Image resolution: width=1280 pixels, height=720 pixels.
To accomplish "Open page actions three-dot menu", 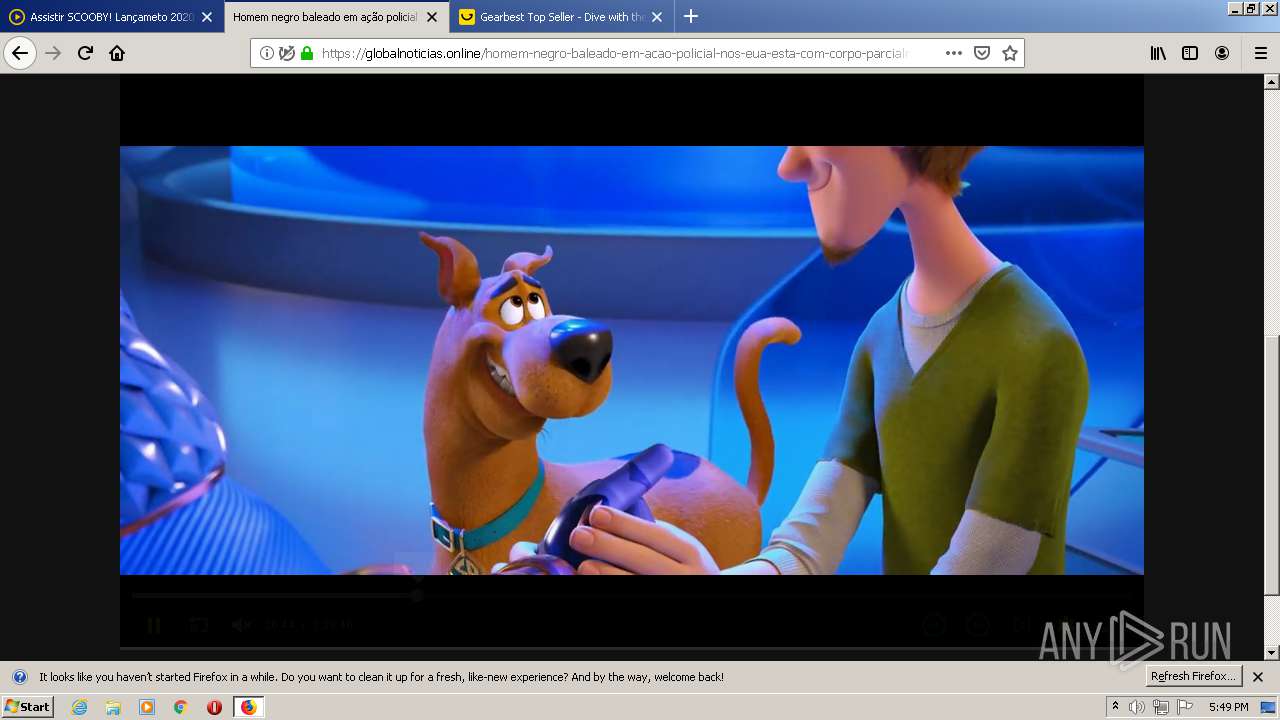I will [x=954, y=53].
